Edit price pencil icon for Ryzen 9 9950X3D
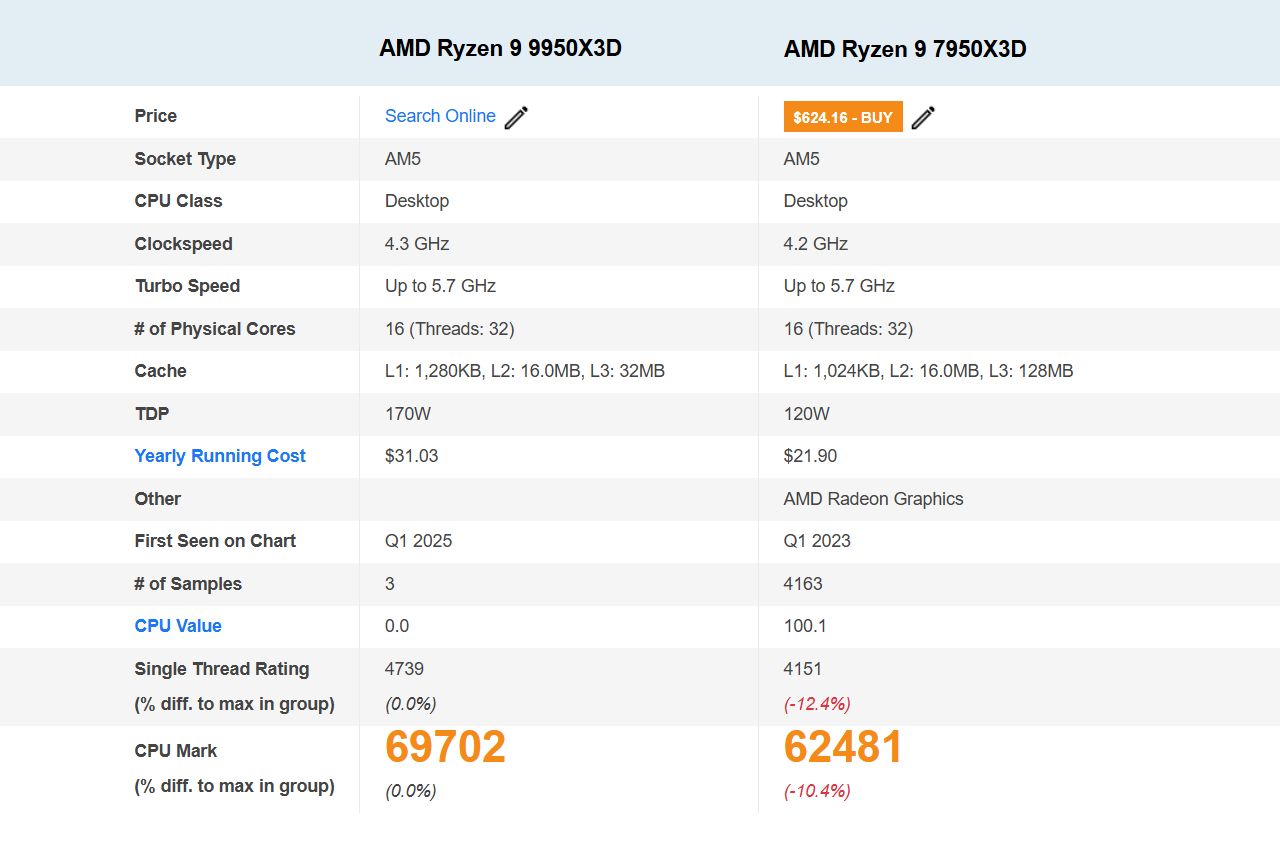This screenshot has width=1280, height=854. click(x=516, y=117)
